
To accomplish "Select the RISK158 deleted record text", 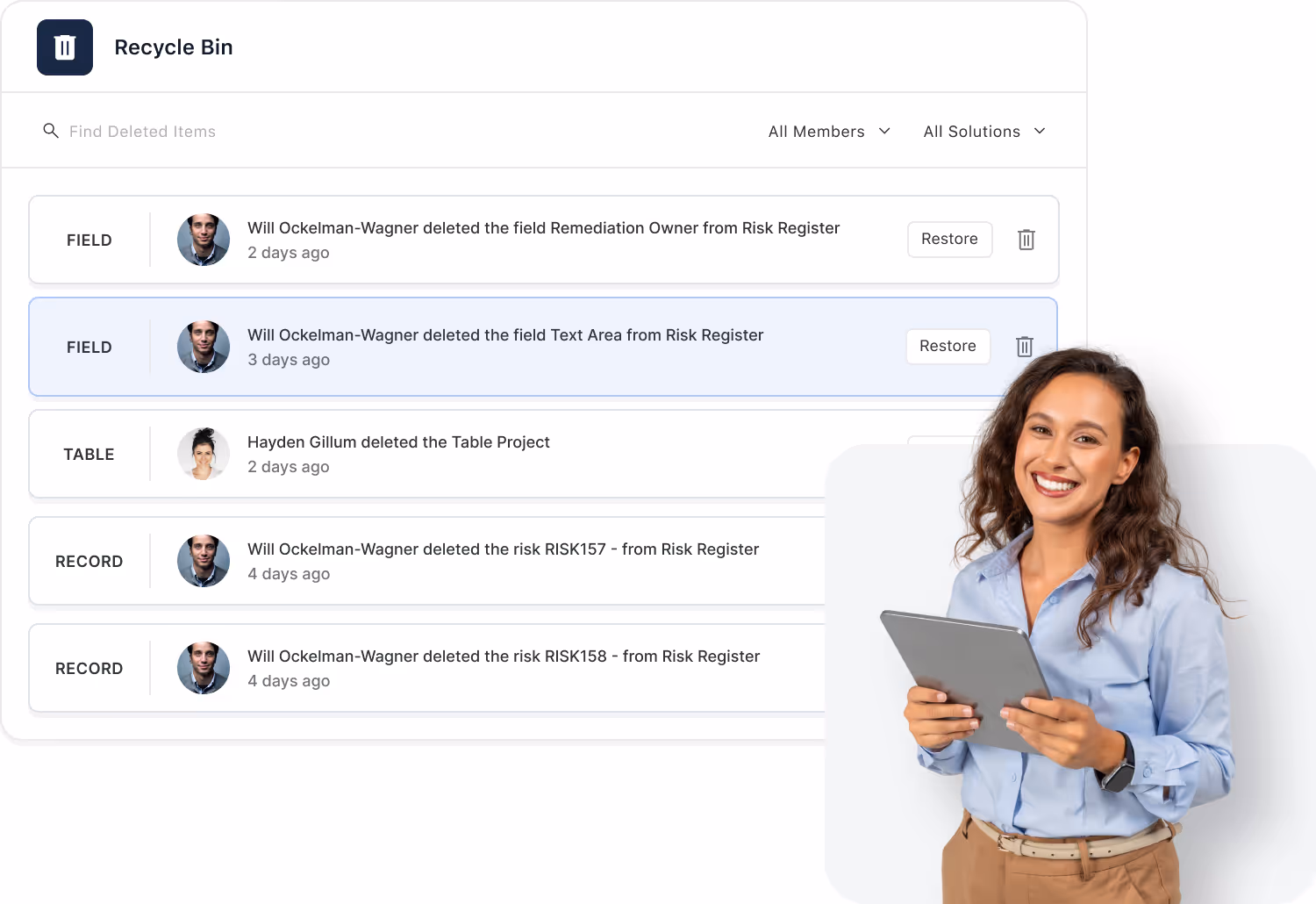I will tap(504, 656).
